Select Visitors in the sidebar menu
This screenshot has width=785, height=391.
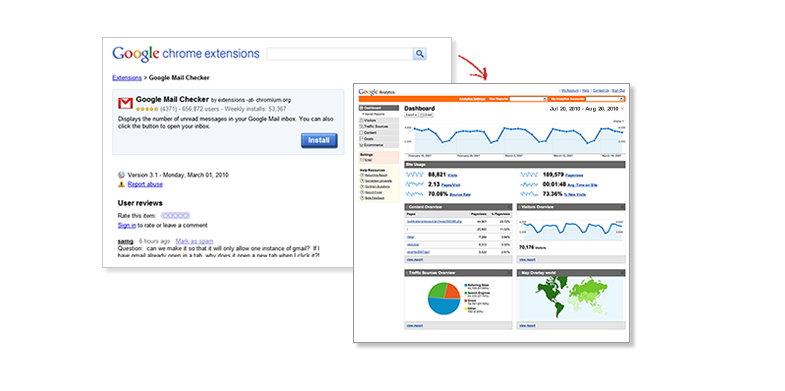point(379,121)
